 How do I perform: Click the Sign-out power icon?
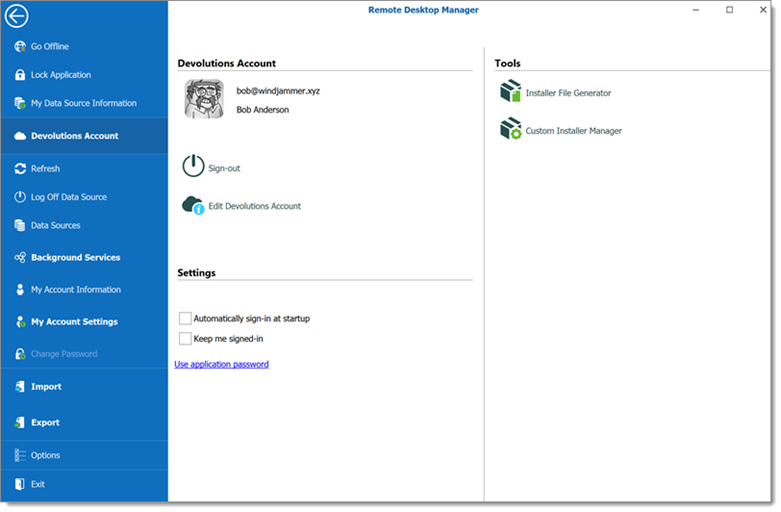pos(193,166)
